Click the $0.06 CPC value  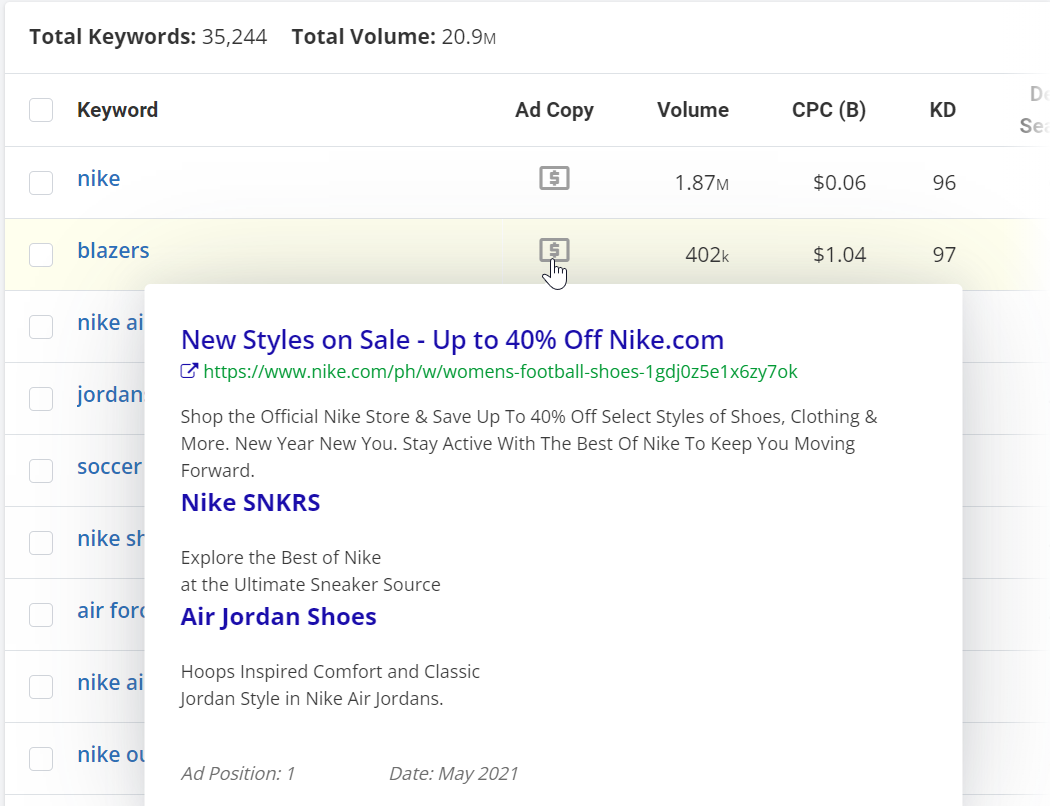pyautogui.click(x=840, y=183)
